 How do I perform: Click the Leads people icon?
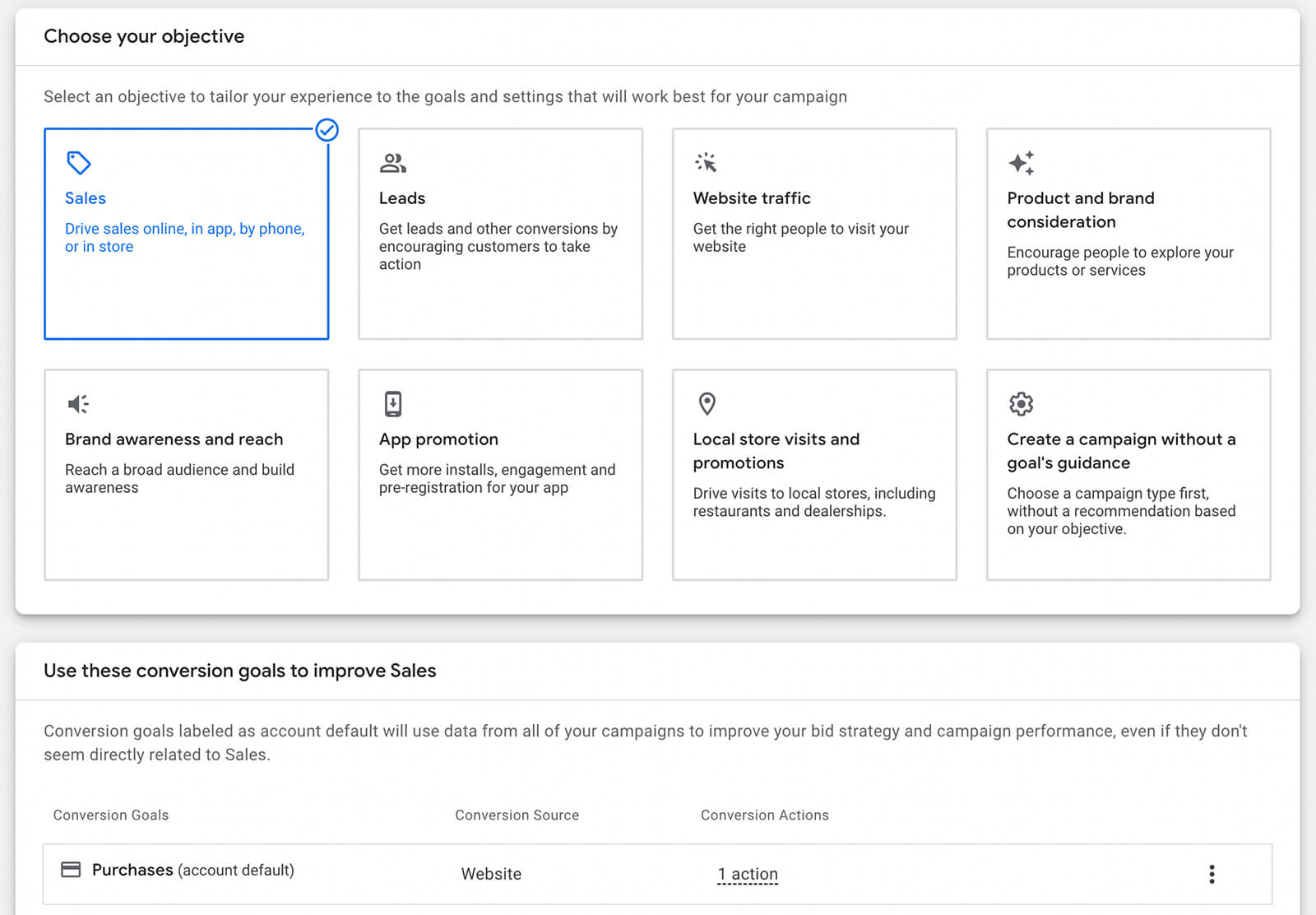(x=393, y=163)
